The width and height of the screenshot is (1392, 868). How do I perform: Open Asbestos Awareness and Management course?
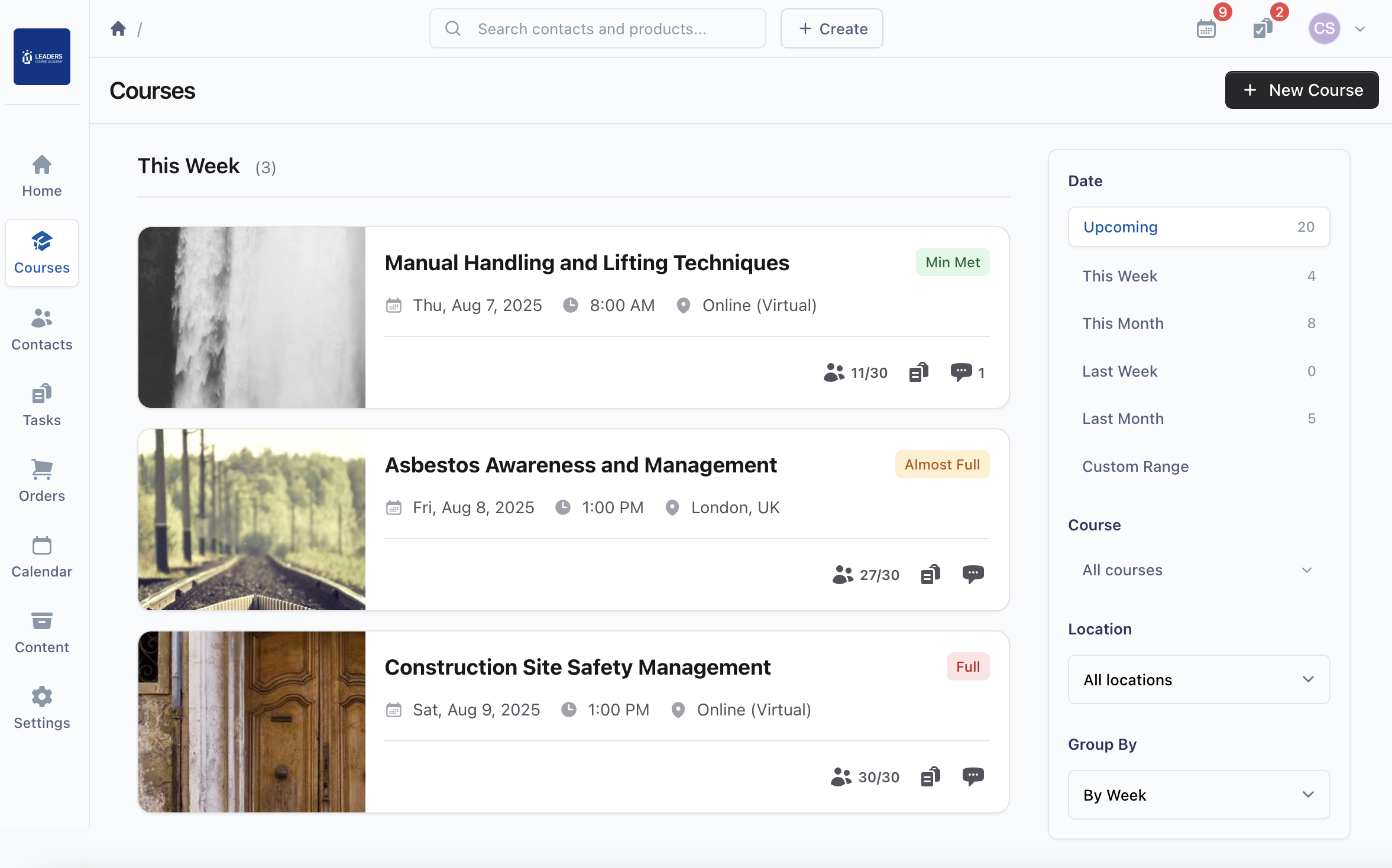581,465
